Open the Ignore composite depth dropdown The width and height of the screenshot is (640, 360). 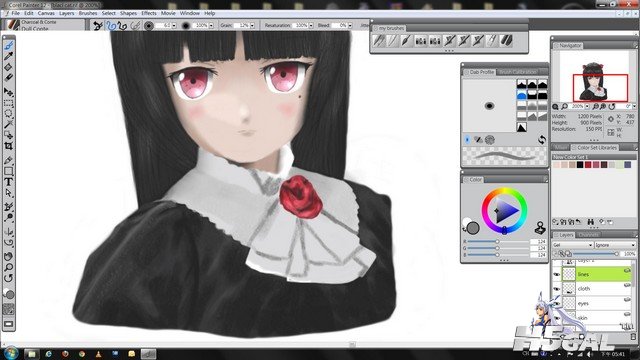click(615, 245)
